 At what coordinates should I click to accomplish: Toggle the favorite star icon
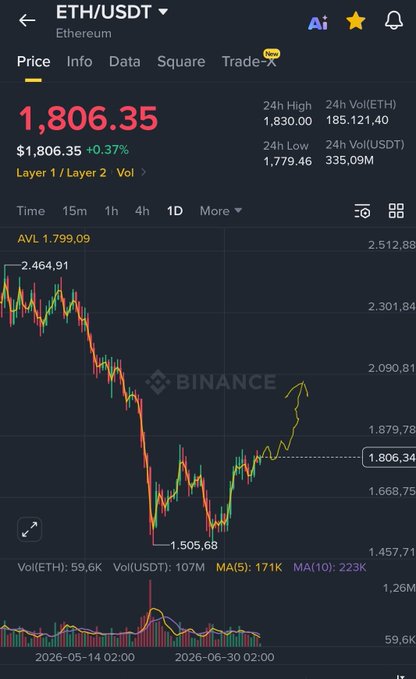pyautogui.click(x=355, y=21)
